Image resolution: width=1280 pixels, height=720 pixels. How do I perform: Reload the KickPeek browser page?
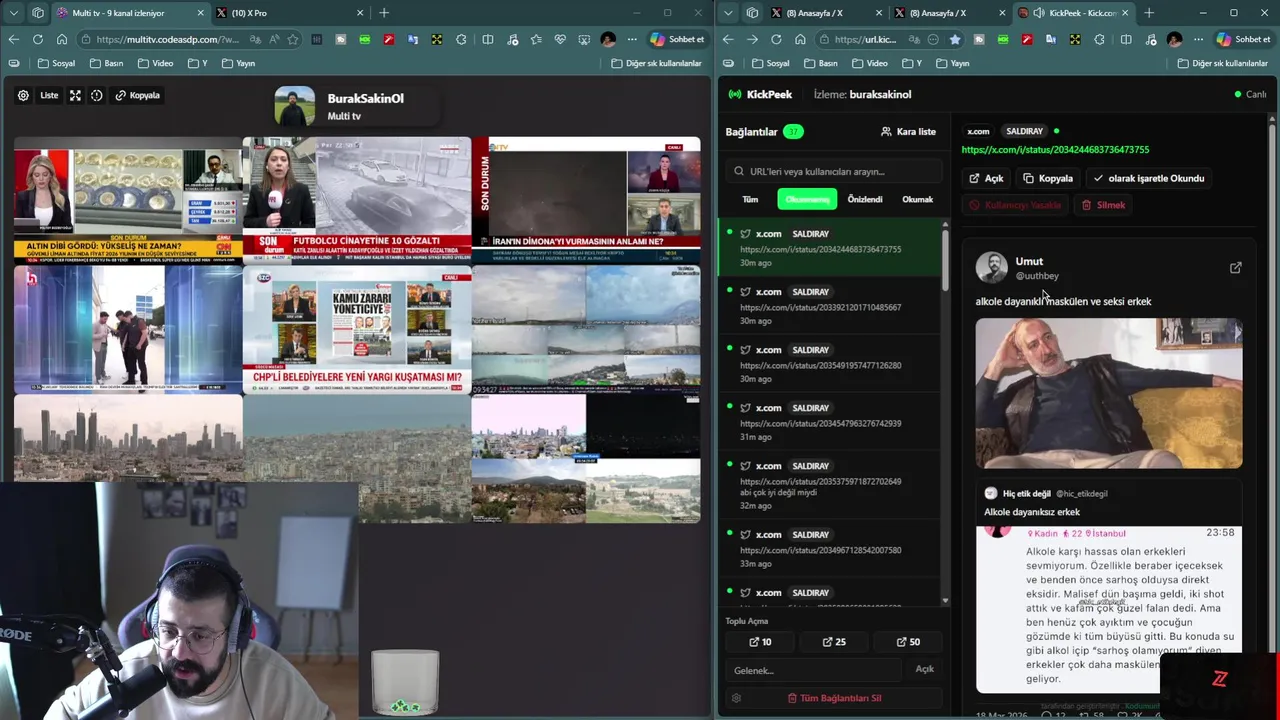pyautogui.click(x=776, y=39)
